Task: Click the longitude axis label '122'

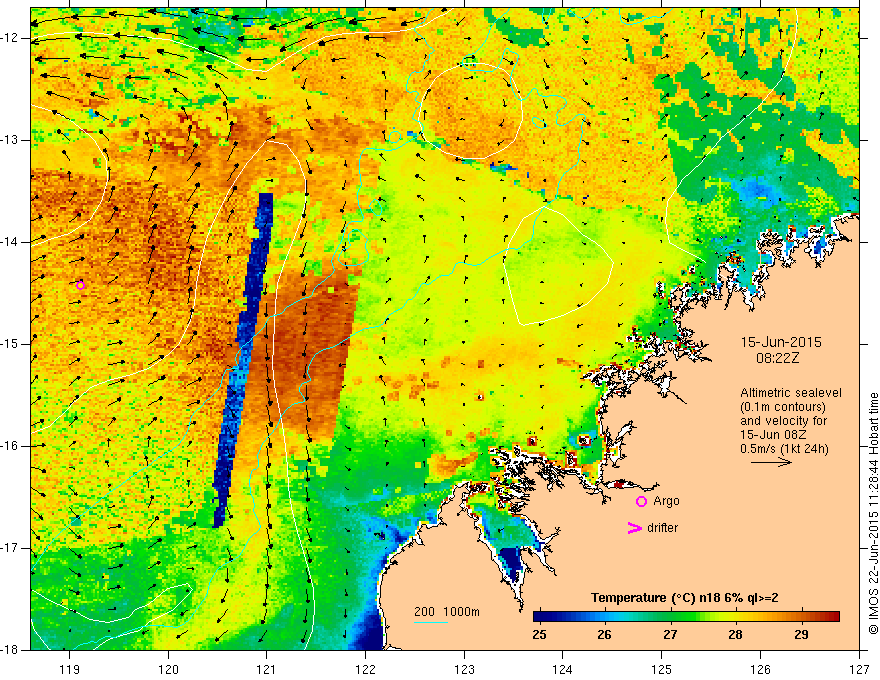Action: pyautogui.click(x=365, y=669)
